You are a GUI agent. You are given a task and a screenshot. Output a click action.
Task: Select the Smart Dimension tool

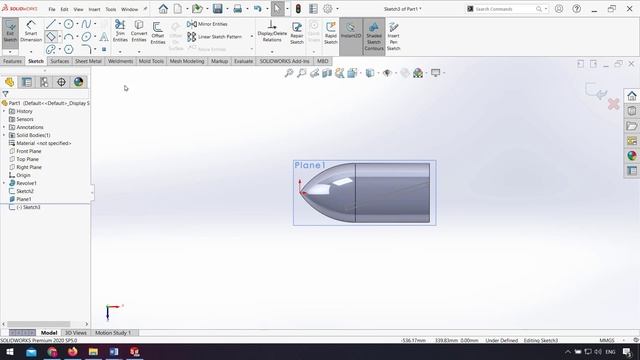pyautogui.click(x=31, y=31)
